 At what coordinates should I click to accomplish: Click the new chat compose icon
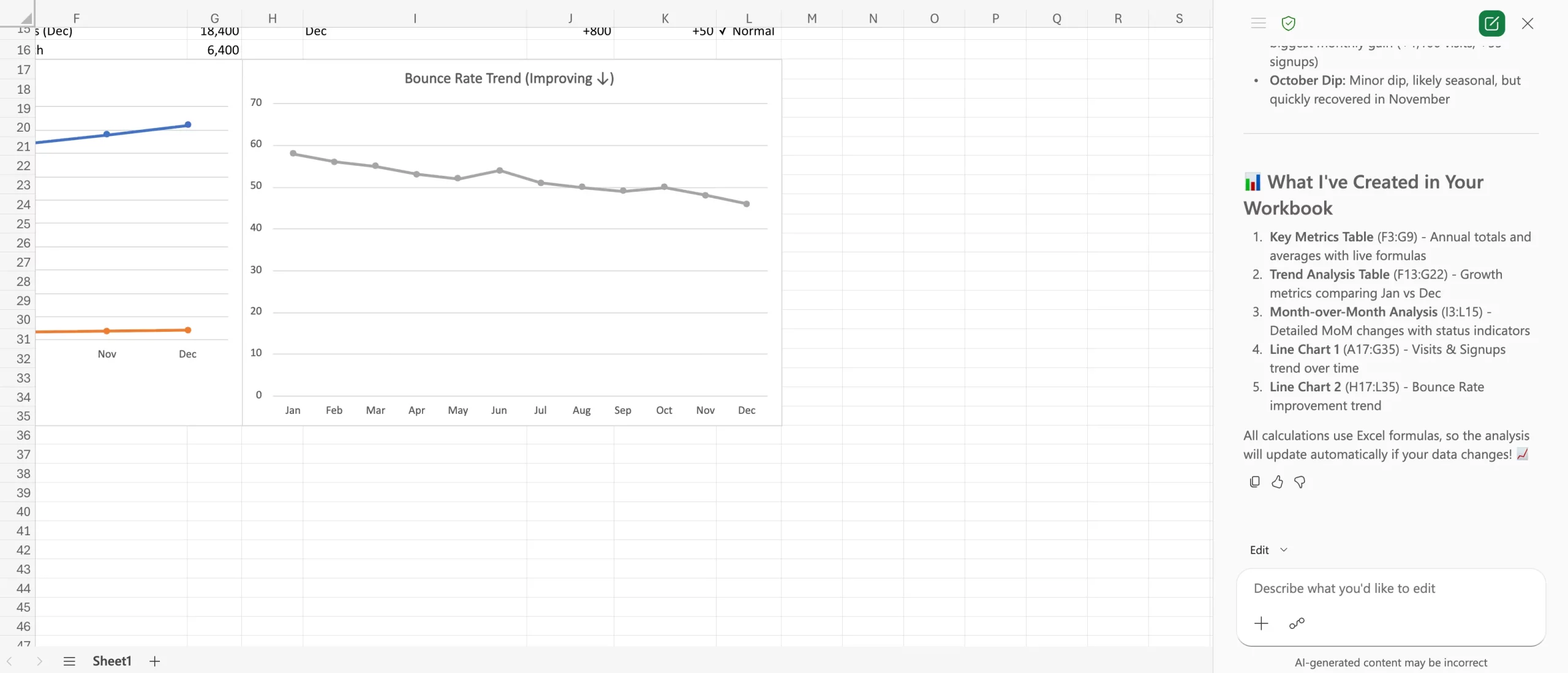[x=1491, y=23]
